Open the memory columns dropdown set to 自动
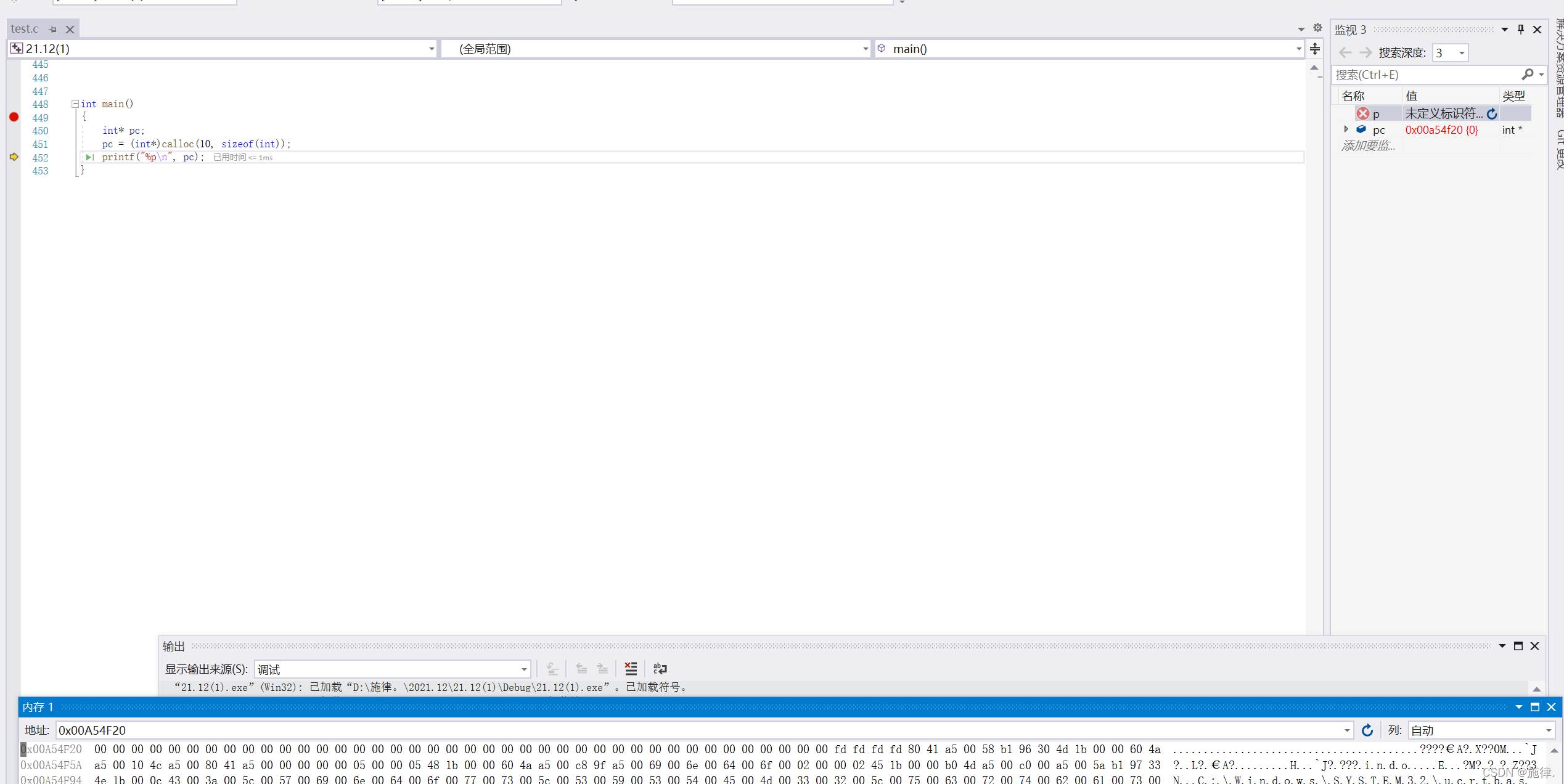Image resolution: width=1564 pixels, height=784 pixels. coord(1548,730)
